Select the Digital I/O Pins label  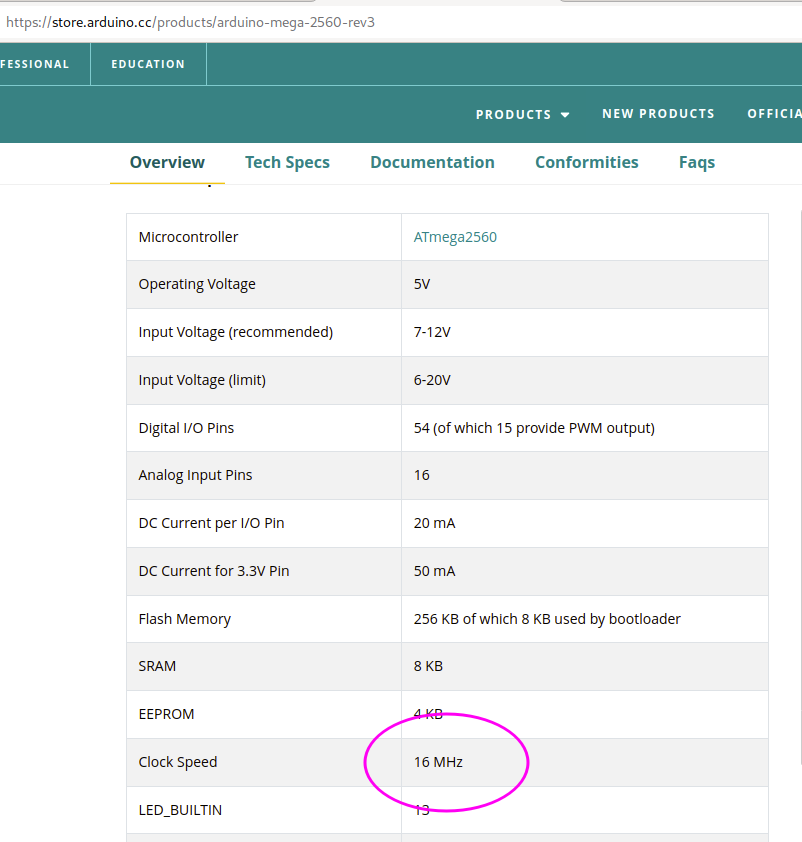click(186, 428)
